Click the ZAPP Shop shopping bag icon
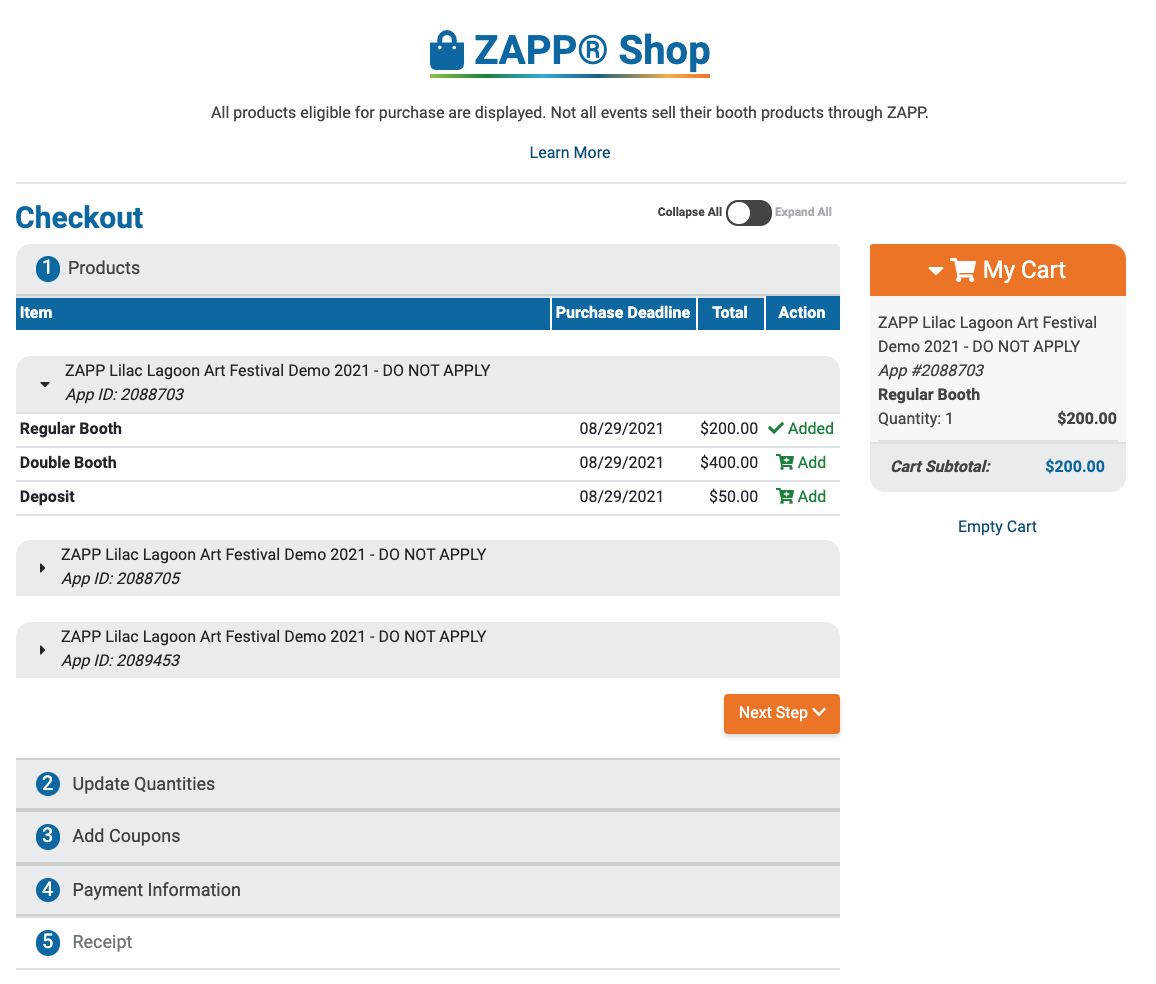The width and height of the screenshot is (1156, 984). click(447, 52)
